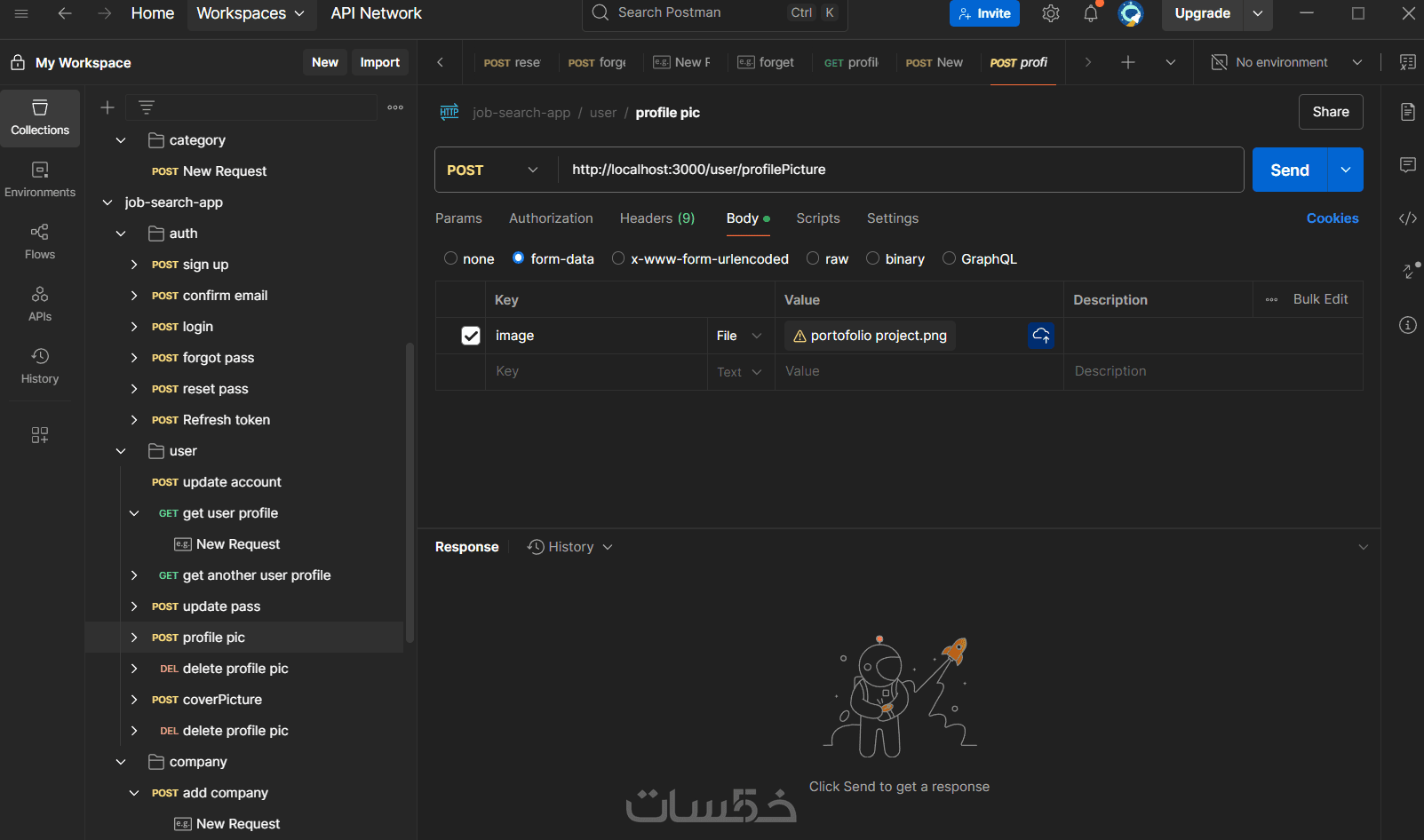Open the request info icon
Viewport: 1424px width, 840px height.
[1408, 325]
